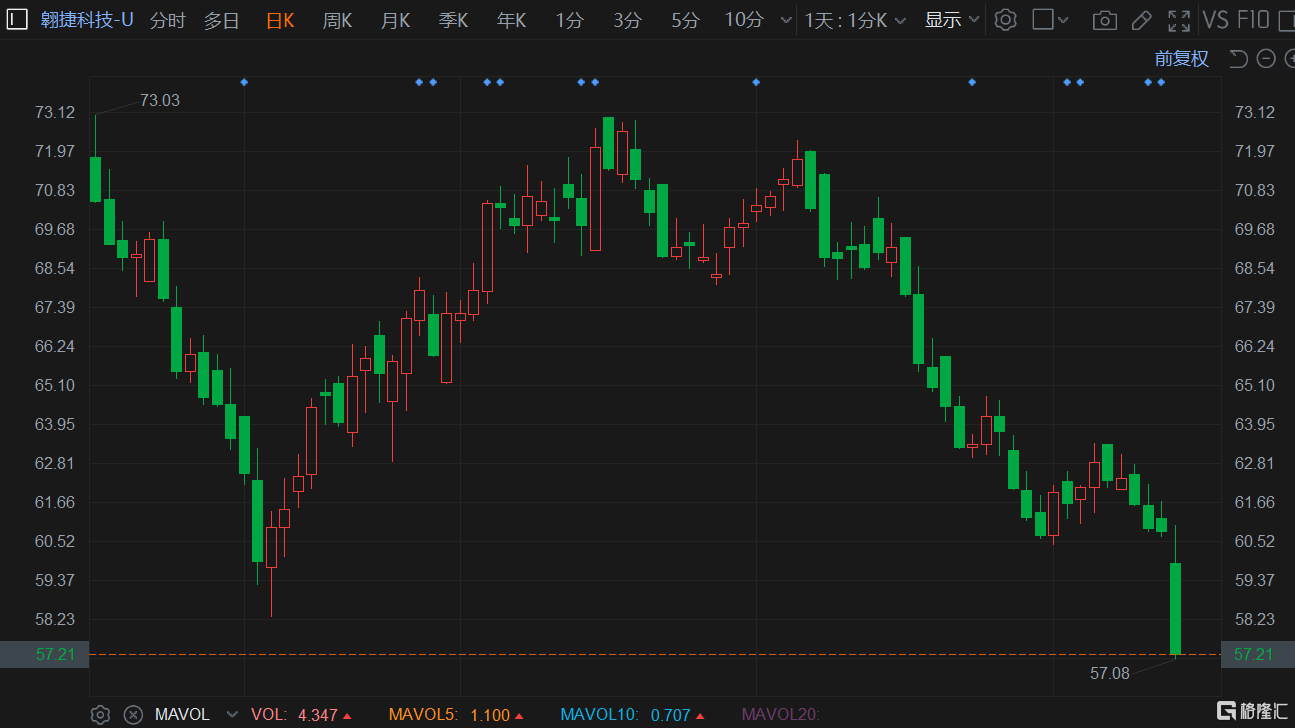The image size is (1295, 728).
Task: Zoom out chart with minus icon
Action: coord(1266,59)
